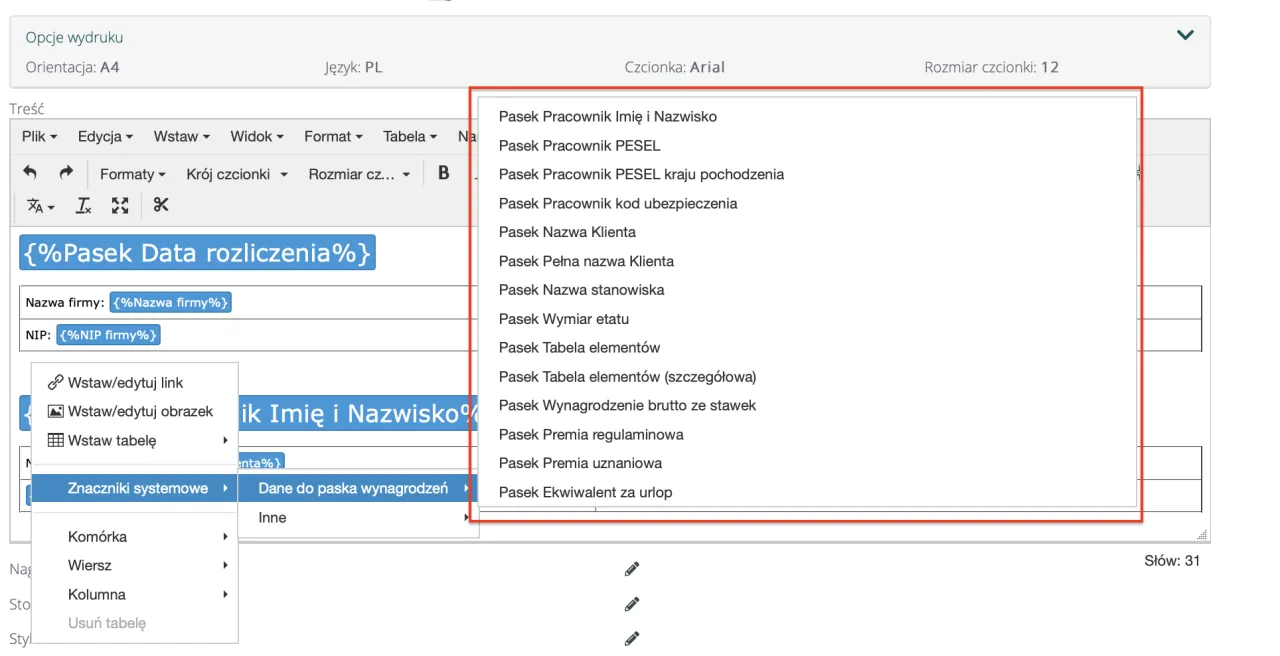Click the bottom-most pencil edit icon
Viewport: 1280px width, 656px height.
(x=631, y=638)
